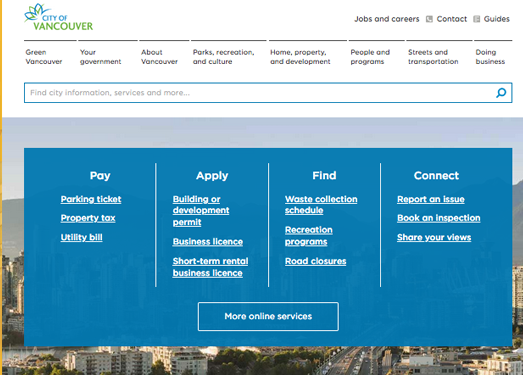Open the Parking ticket link
The width and height of the screenshot is (523, 375).
91,199
